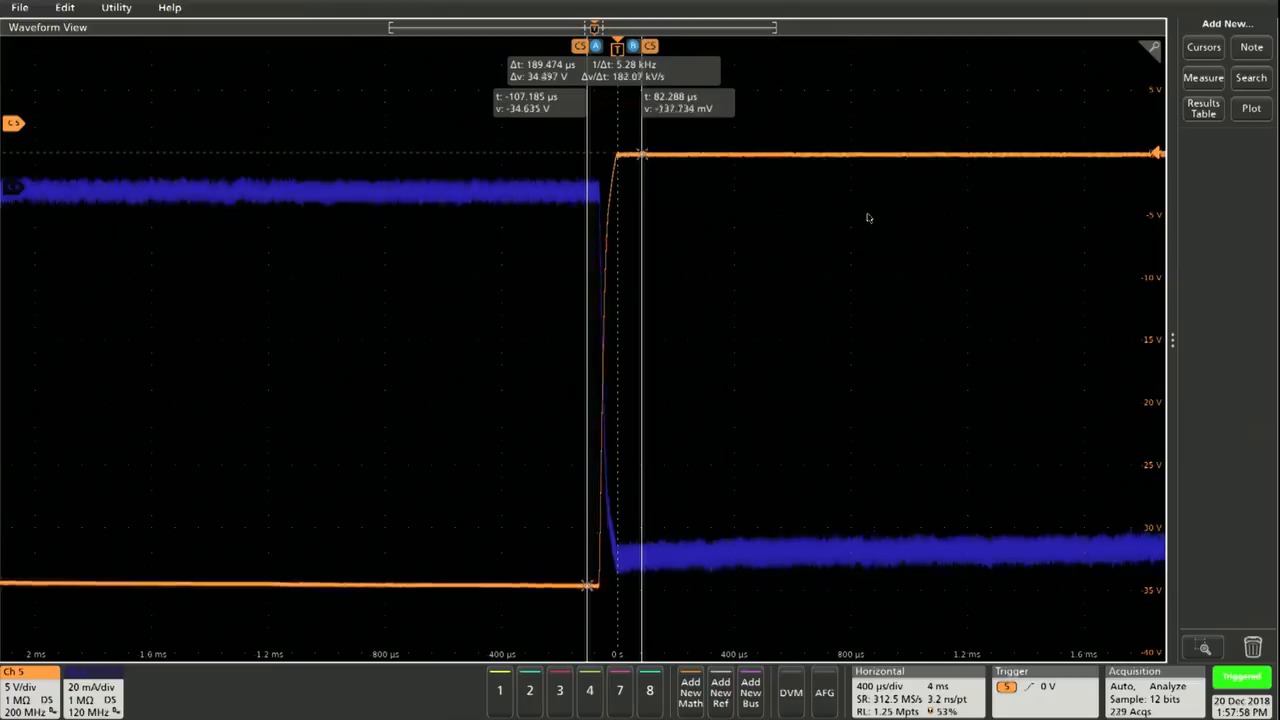Click the trash can delete icon
Image resolution: width=1280 pixels, height=720 pixels.
coord(1252,647)
